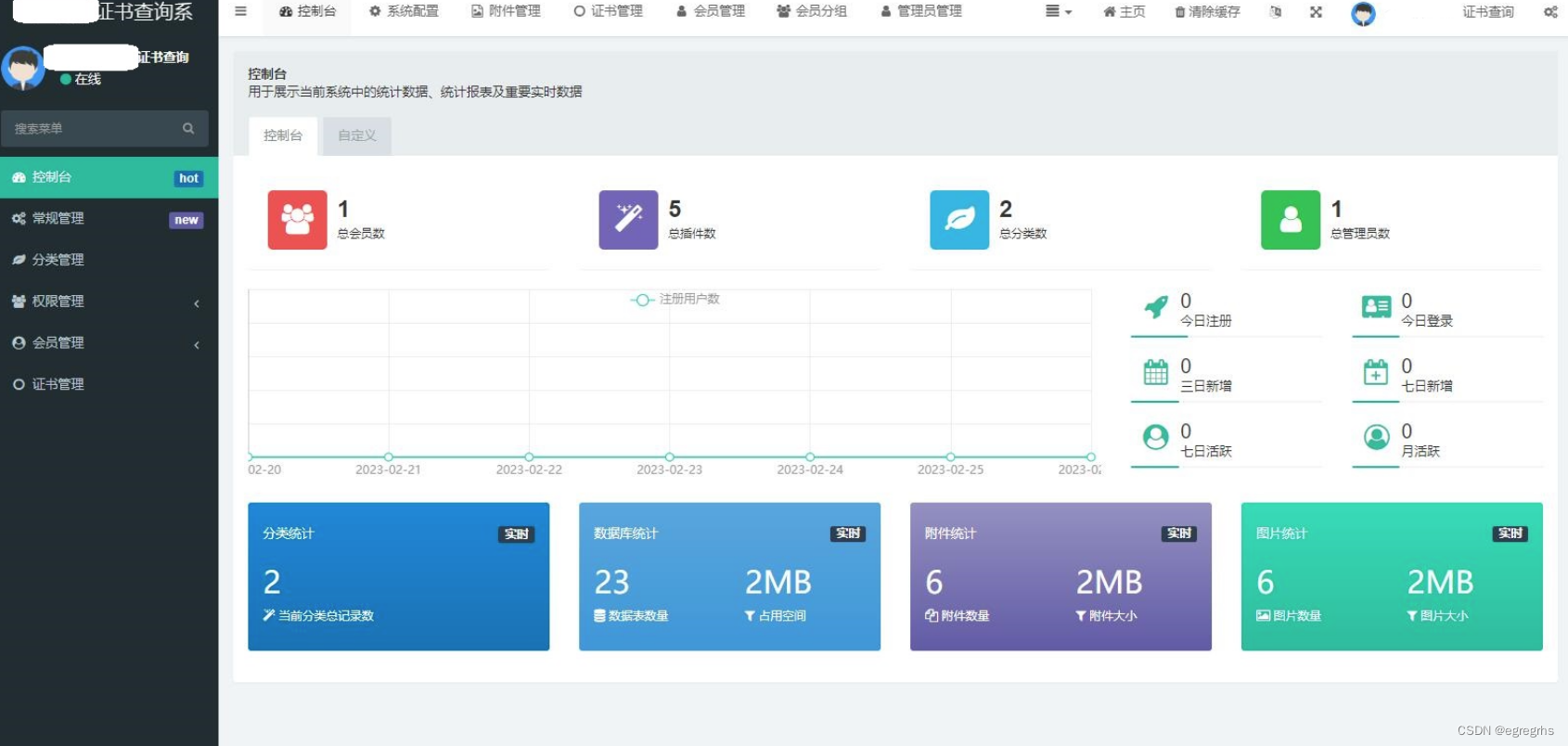
Task: Click the 实时 badge on 图片统计 card
Action: click(1510, 534)
